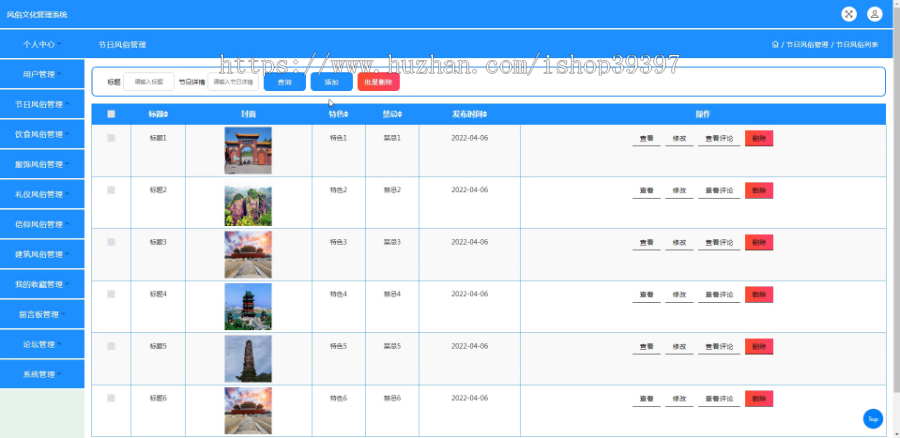The height and width of the screenshot is (438, 900).
Task: Click 查看评论 for the 标题3 row
Action: (719, 243)
